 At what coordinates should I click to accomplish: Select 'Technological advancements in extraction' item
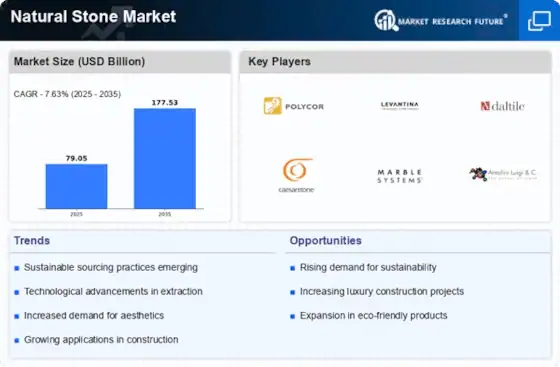point(113,291)
